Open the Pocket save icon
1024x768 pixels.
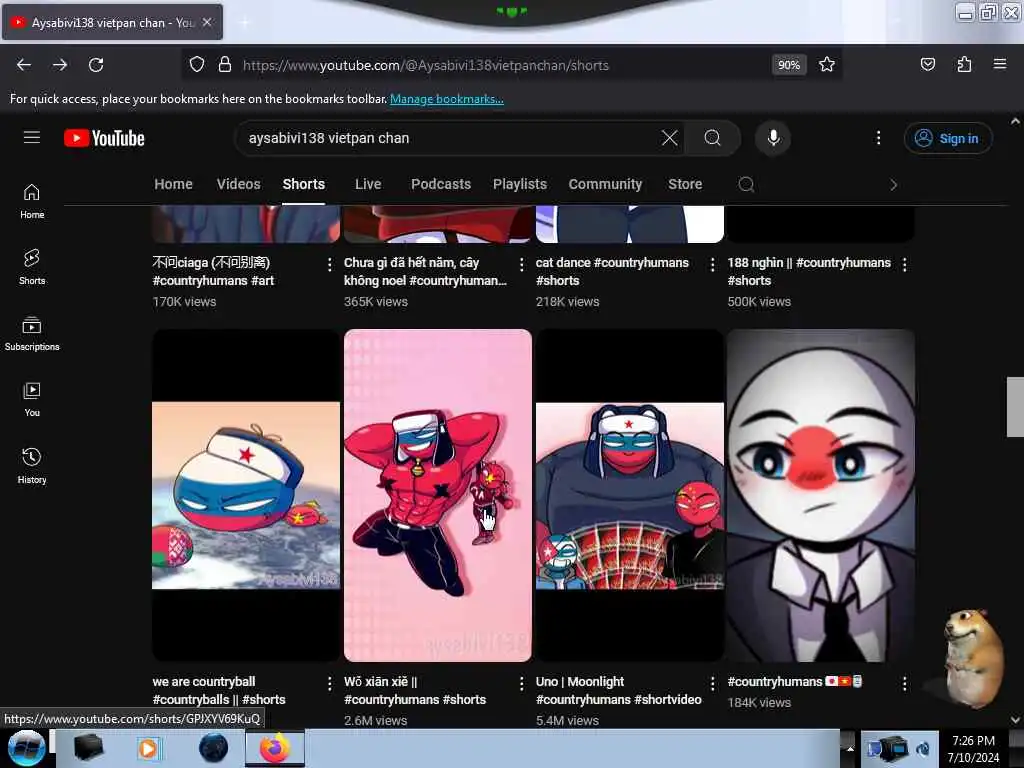point(927,64)
